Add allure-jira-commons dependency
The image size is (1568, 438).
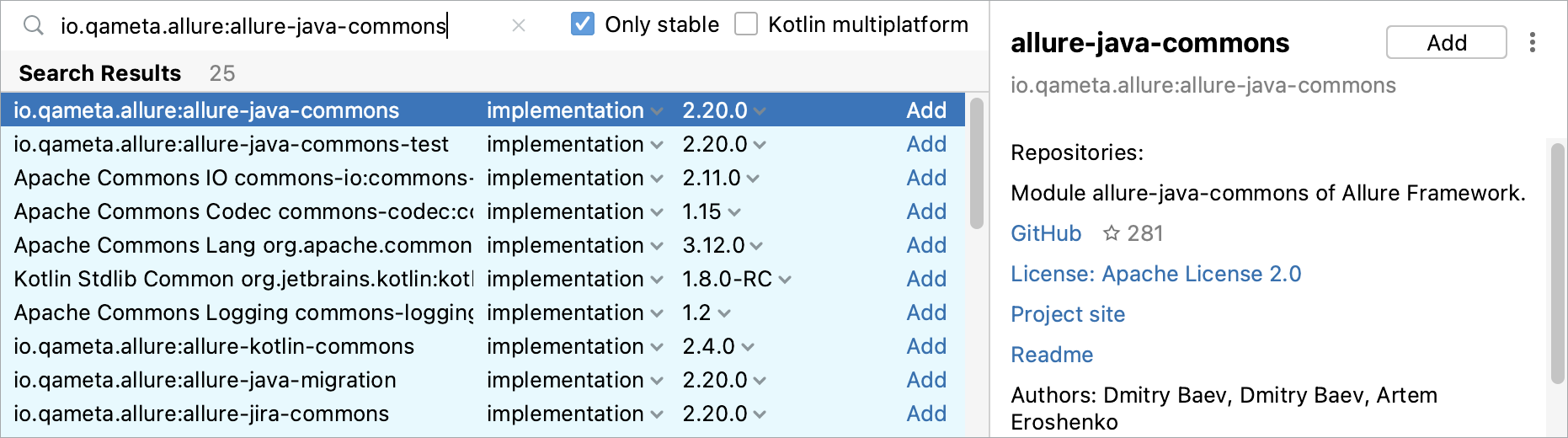point(926,414)
